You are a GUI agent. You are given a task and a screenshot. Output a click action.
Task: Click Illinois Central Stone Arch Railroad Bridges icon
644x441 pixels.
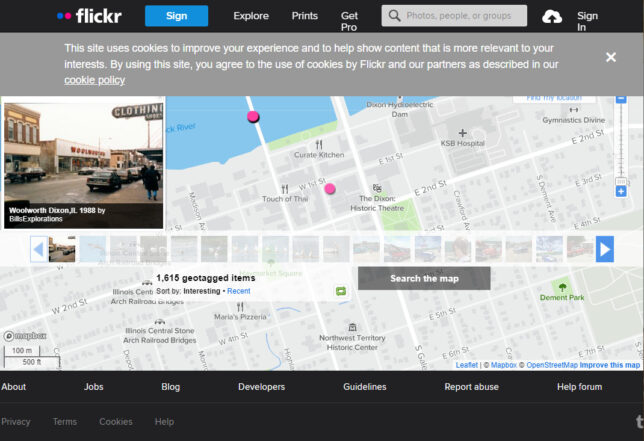pyautogui.click(x=159, y=321)
